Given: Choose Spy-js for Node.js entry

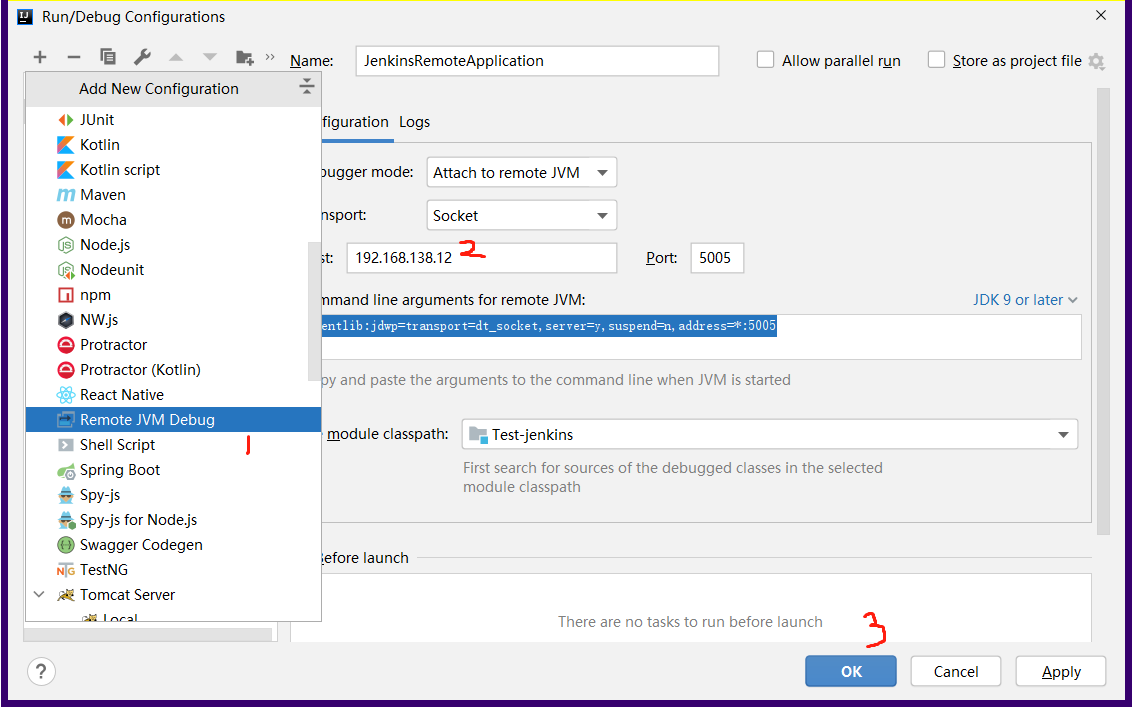Looking at the screenshot, I should pos(173,519).
